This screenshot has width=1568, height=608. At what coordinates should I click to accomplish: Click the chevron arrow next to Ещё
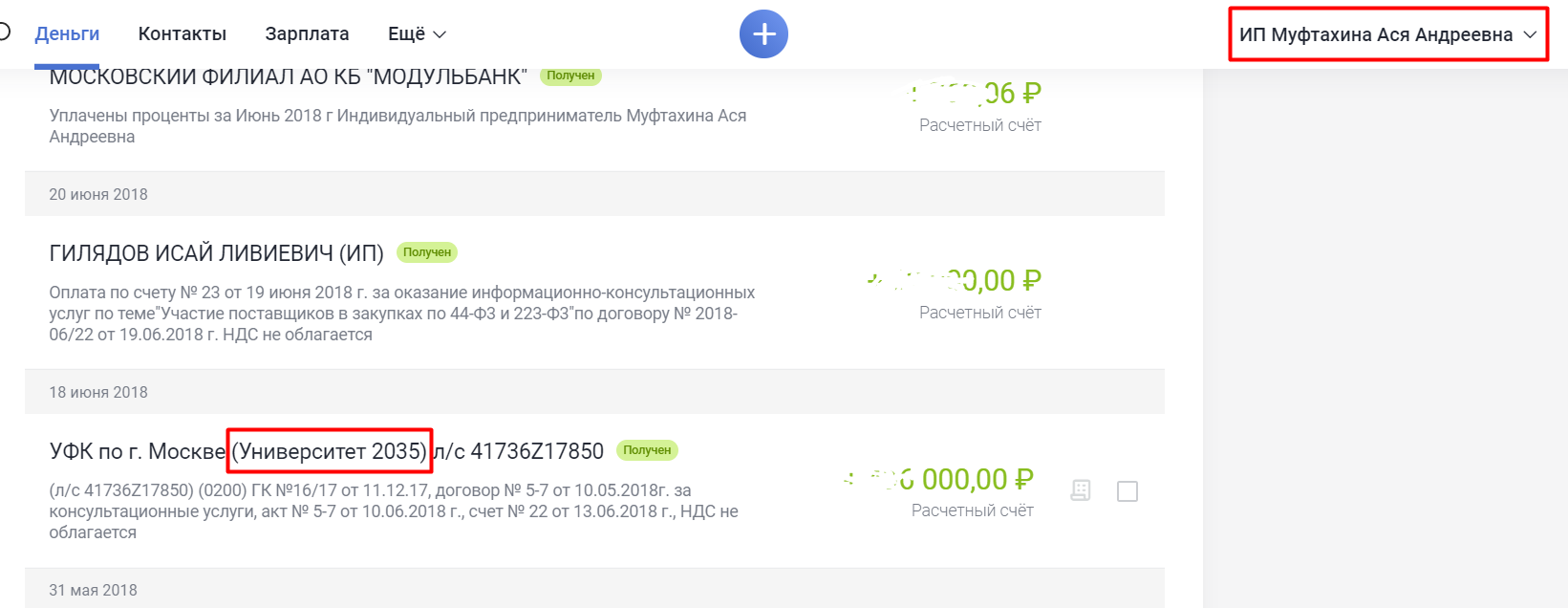pyautogui.click(x=440, y=34)
